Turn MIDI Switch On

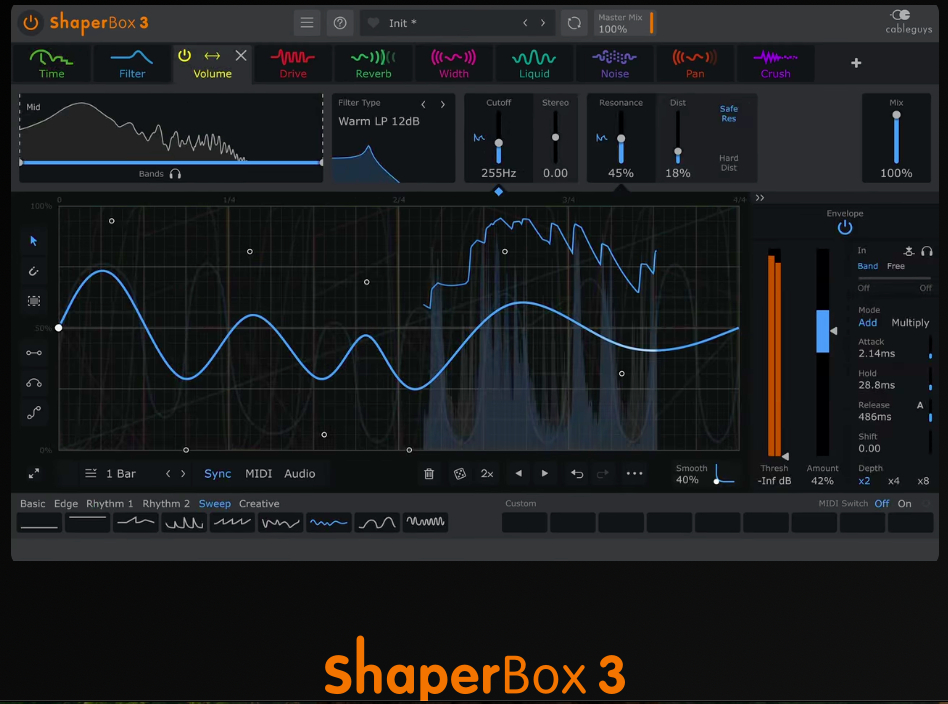pyautogui.click(x=904, y=504)
